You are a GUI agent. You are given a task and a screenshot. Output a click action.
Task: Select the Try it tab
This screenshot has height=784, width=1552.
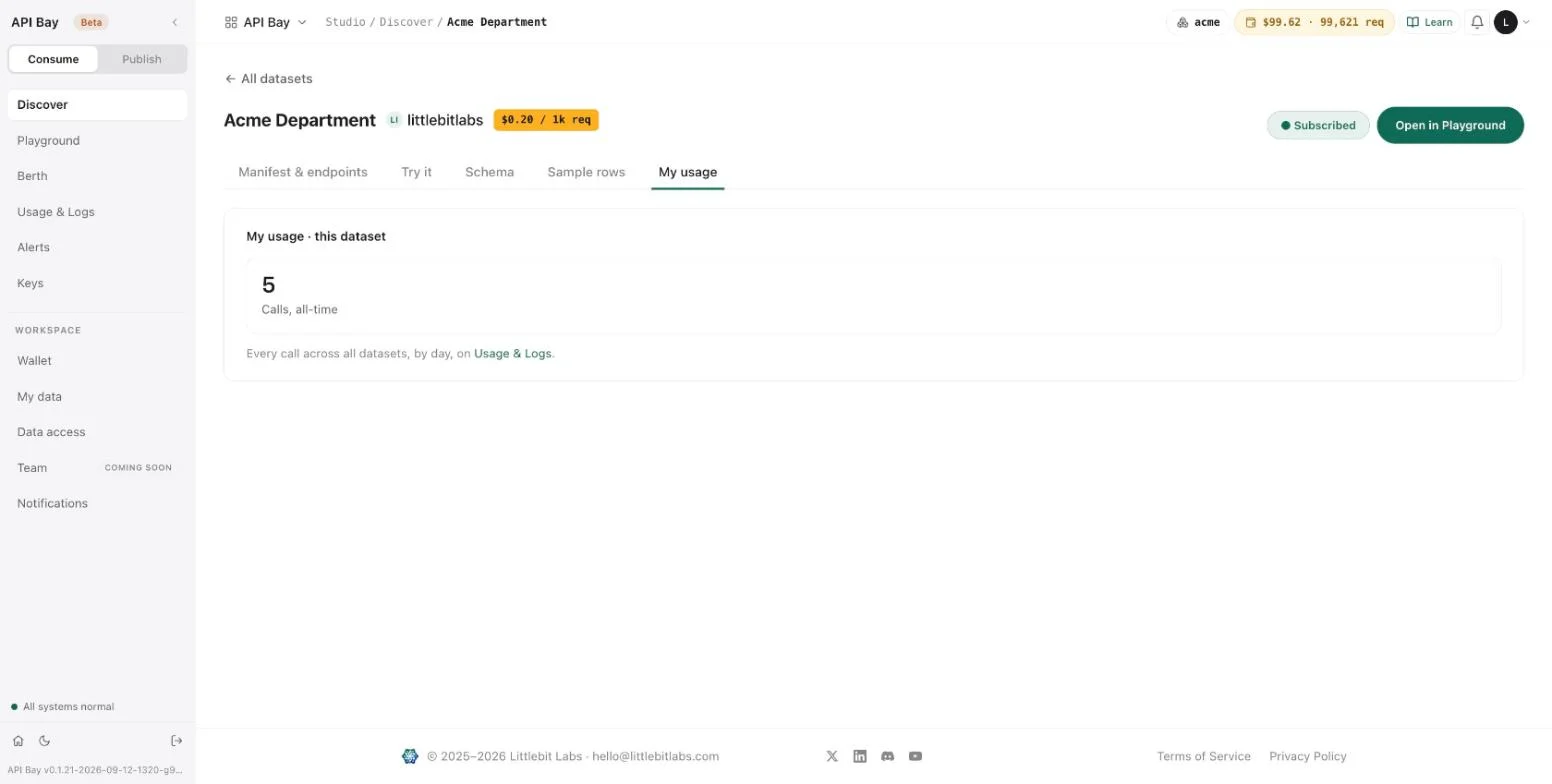point(417,172)
